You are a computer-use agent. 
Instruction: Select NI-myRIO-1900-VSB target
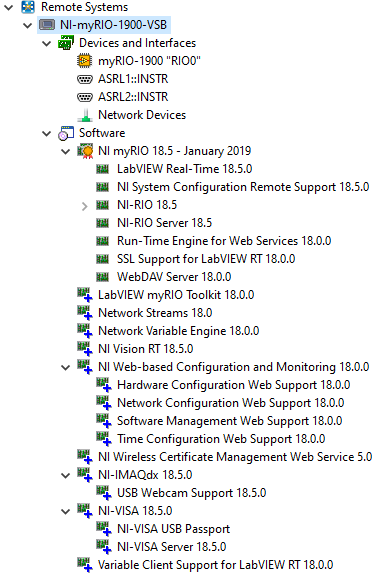point(114,25)
